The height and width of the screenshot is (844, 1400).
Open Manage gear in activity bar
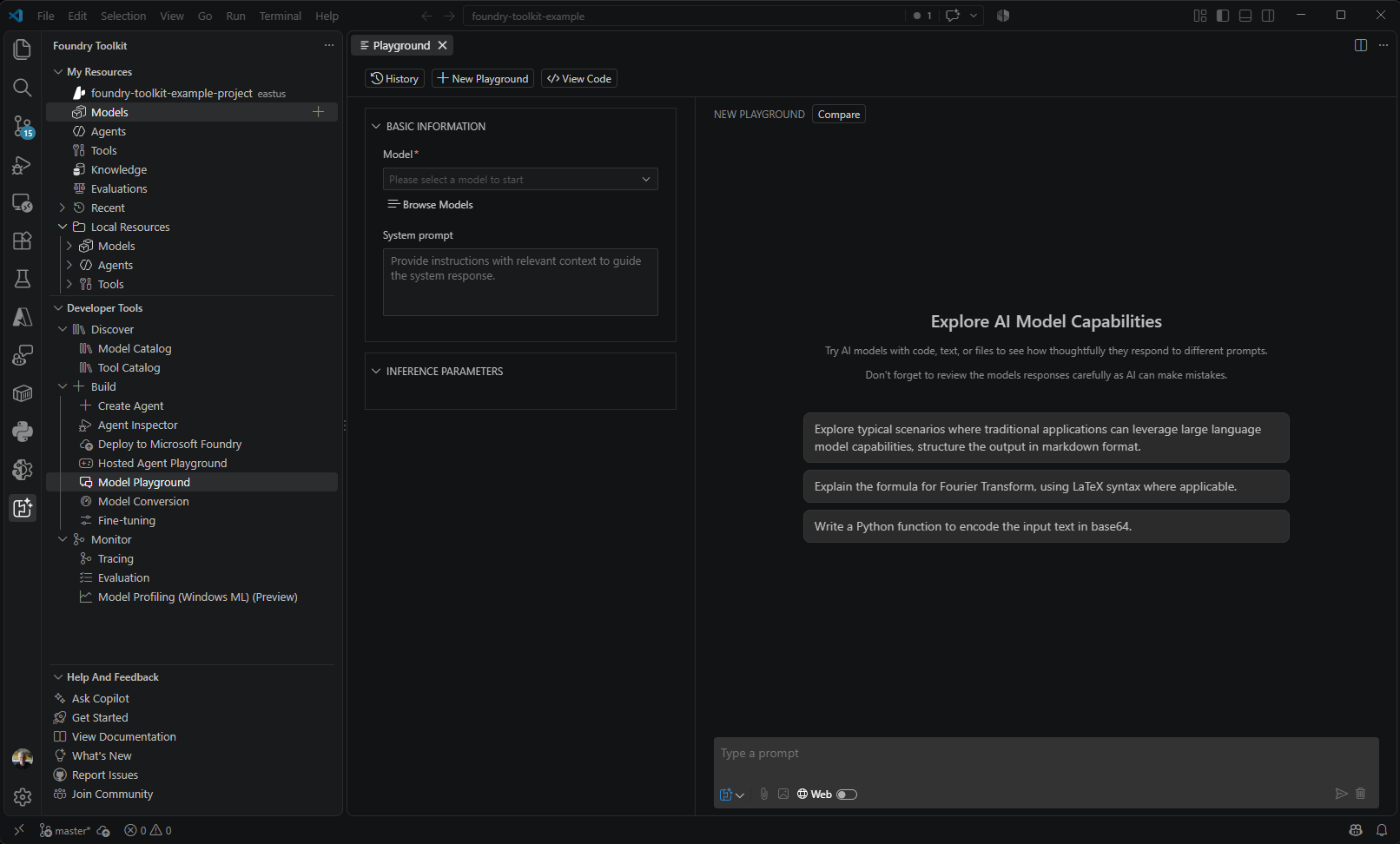pos(23,797)
